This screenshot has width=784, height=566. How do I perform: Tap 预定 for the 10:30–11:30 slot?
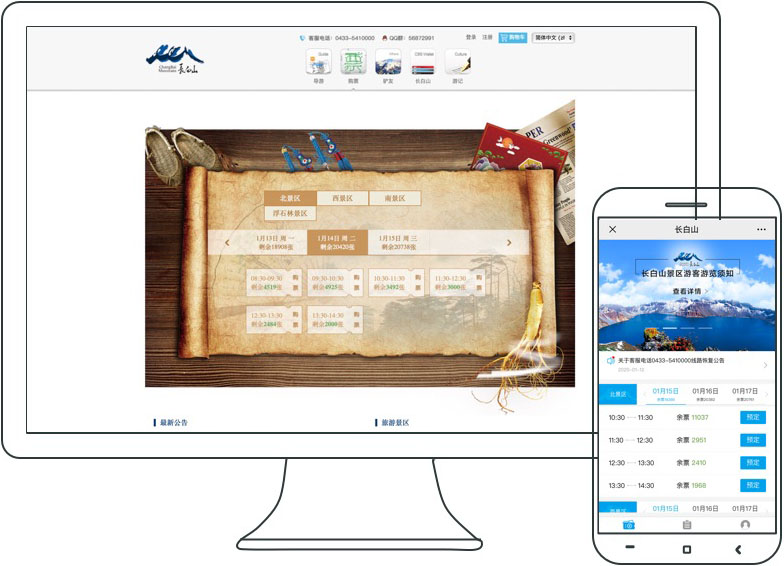pyautogui.click(x=753, y=417)
